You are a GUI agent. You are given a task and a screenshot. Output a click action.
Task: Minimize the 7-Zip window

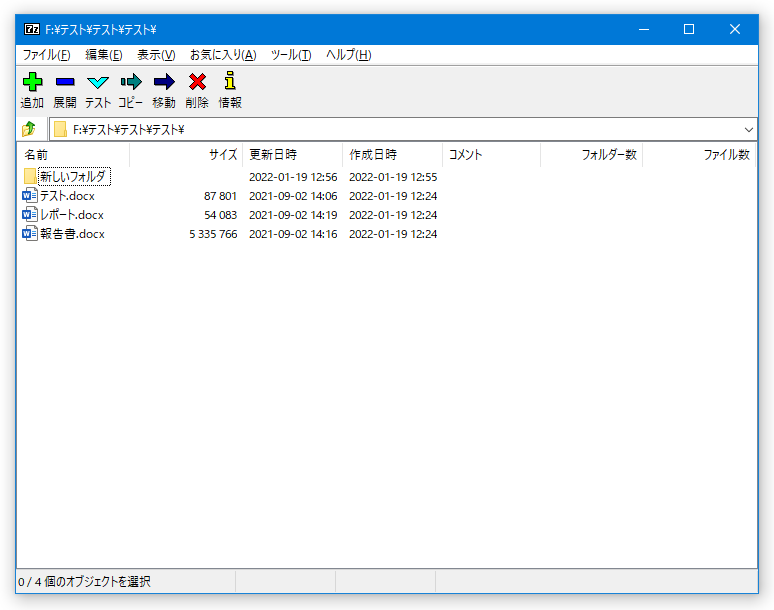pyautogui.click(x=644, y=30)
